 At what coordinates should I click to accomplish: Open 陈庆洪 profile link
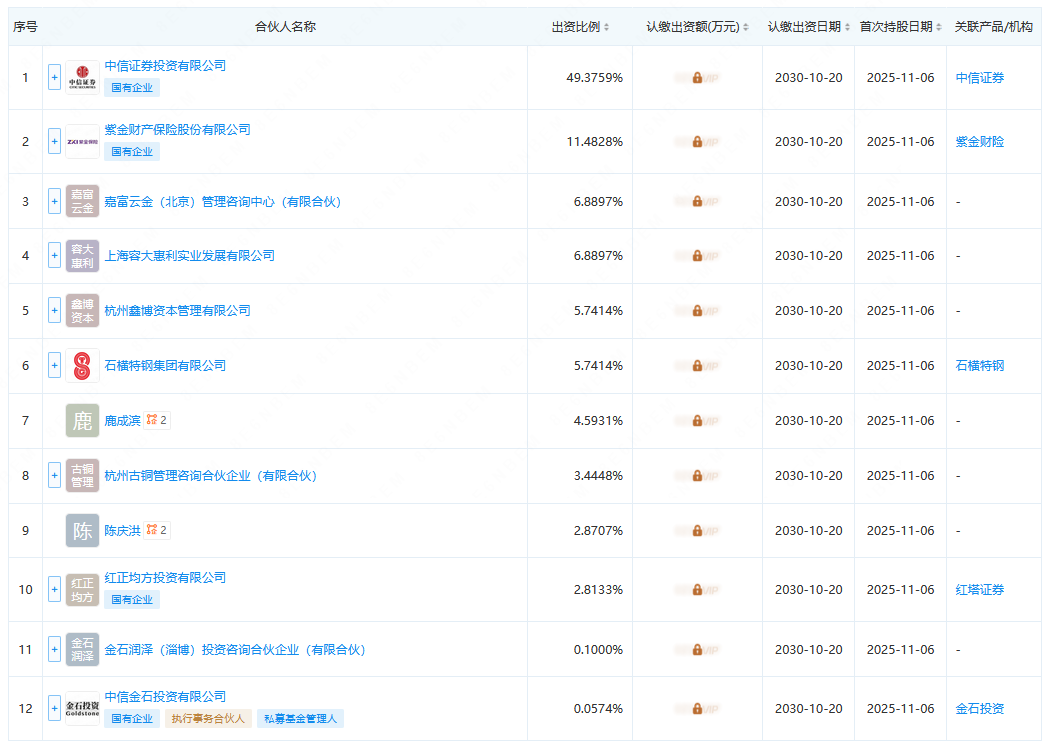[123, 531]
